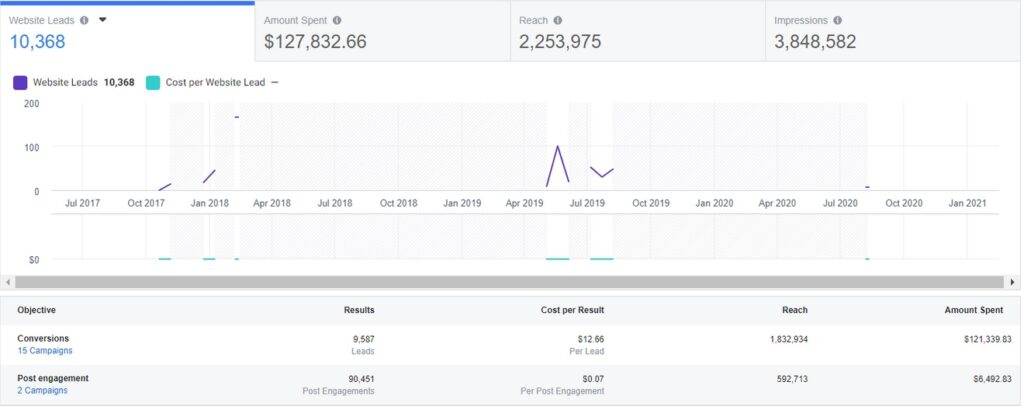The height and width of the screenshot is (406, 1024).
Task: Open 2 Campaigns link under Post engagement
Action: tap(42, 390)
